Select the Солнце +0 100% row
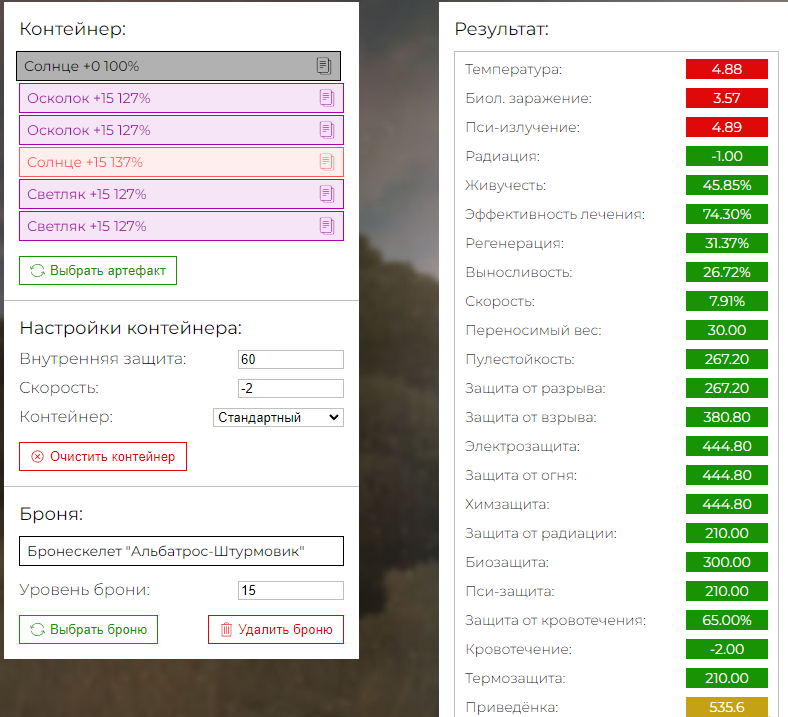 178,66
